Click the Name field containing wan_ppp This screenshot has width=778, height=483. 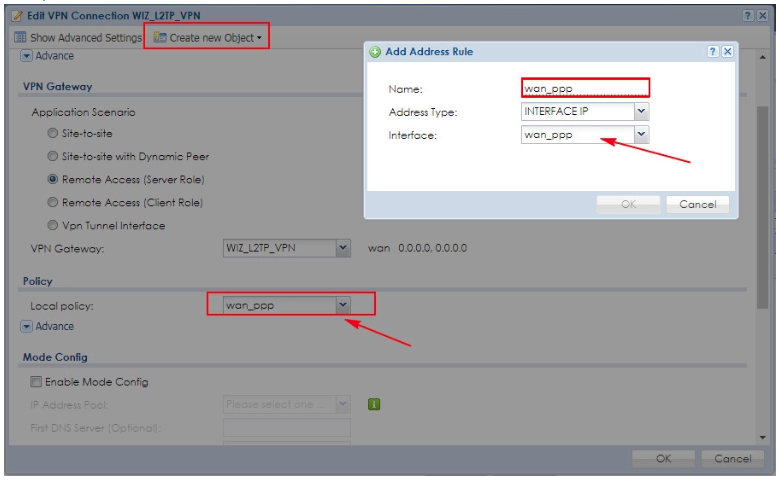585,88
